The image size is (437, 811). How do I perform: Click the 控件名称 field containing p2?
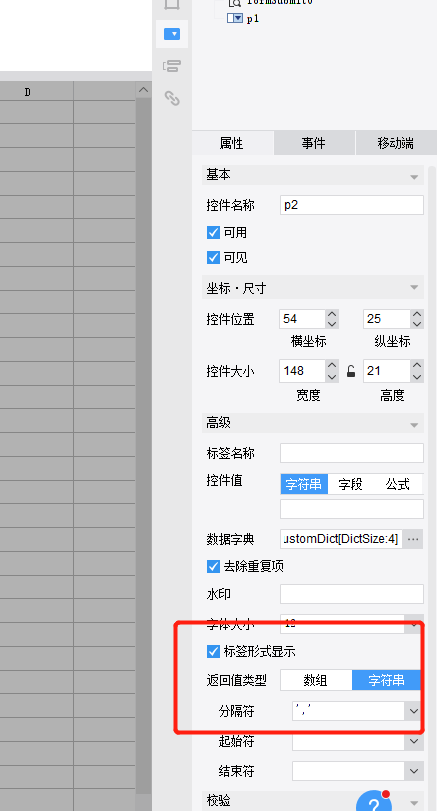click(x=352, y=205)
